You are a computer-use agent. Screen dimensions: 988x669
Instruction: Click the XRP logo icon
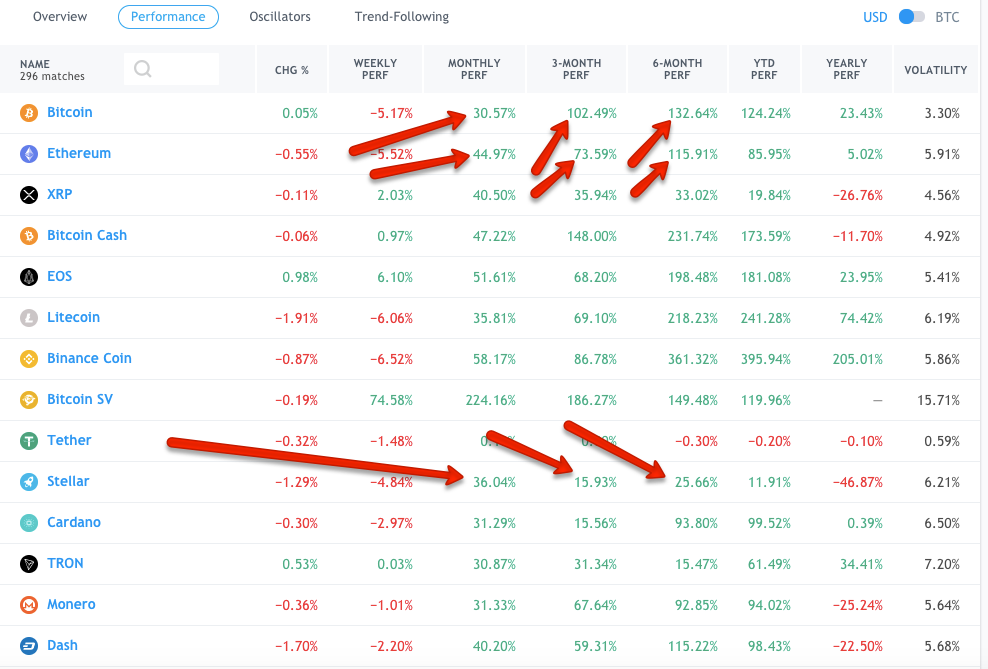[29, 195]
